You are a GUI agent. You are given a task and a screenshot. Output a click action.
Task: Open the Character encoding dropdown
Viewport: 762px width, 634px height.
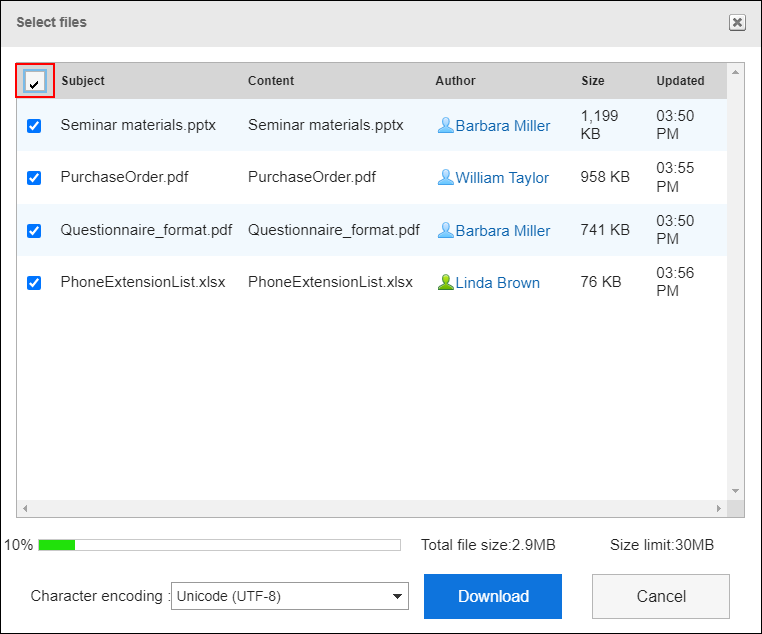[290, 596]
